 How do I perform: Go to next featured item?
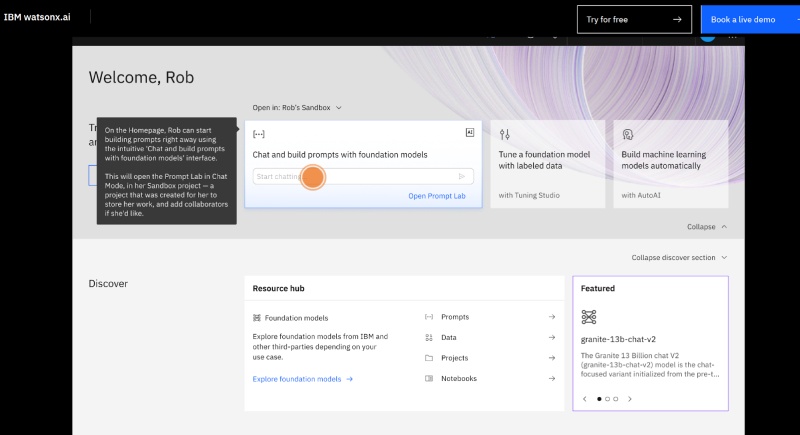[x=630, y=399]
